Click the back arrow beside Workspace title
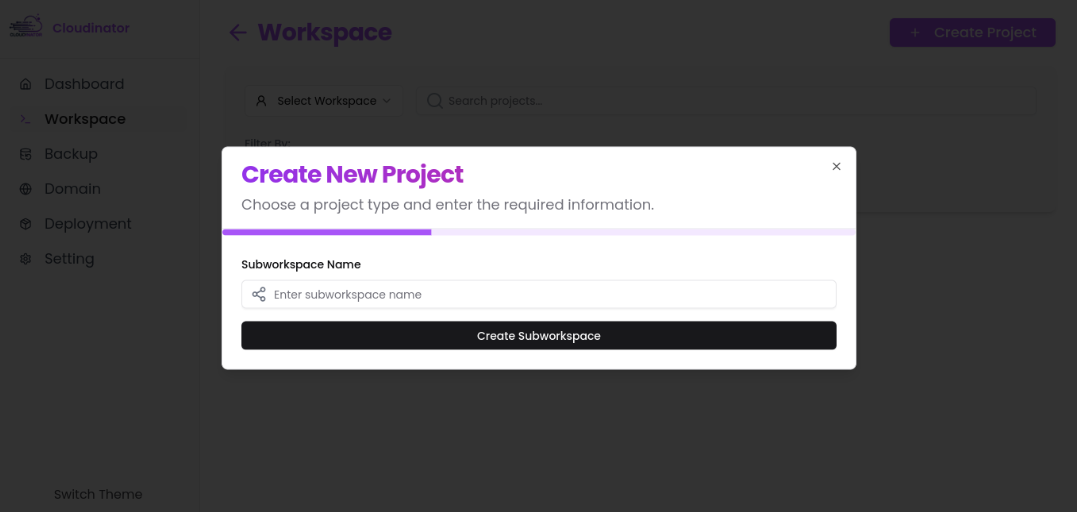Viewport: 1077px width, 512px height. click(x=238, y=32)
